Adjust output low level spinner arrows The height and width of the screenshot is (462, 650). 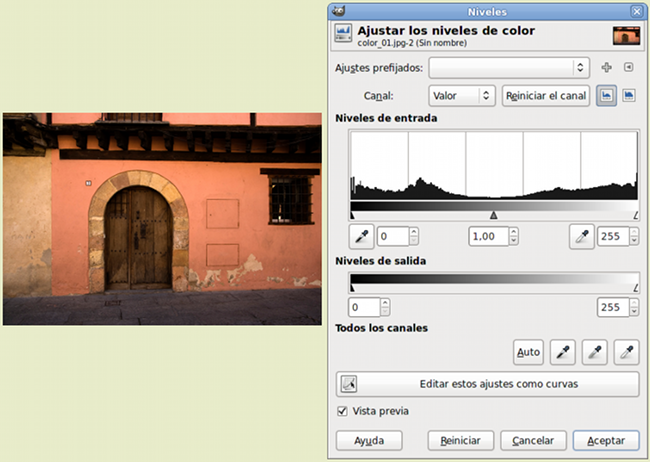(385, 307)
